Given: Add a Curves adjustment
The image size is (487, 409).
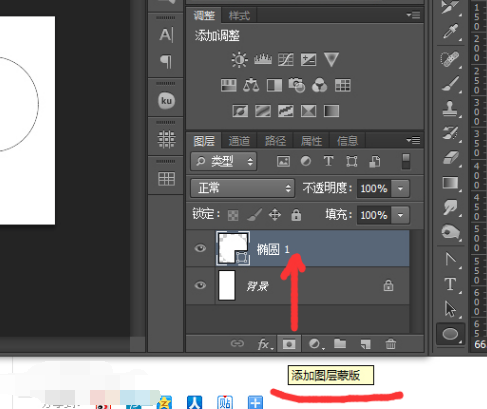Looking at the screenshot, I should [x=286, y=60].
